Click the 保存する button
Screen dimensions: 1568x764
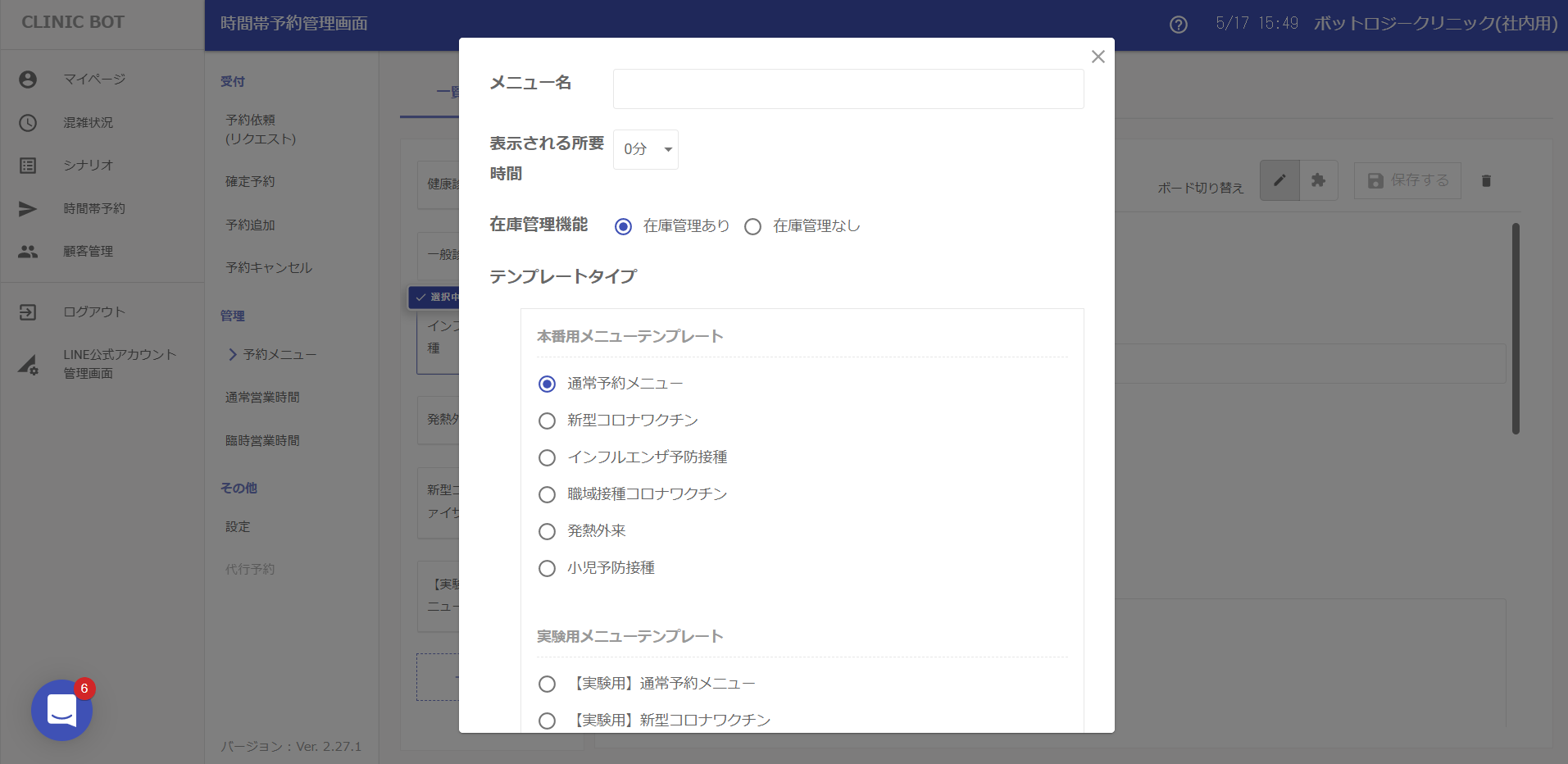click(1407, 180)
